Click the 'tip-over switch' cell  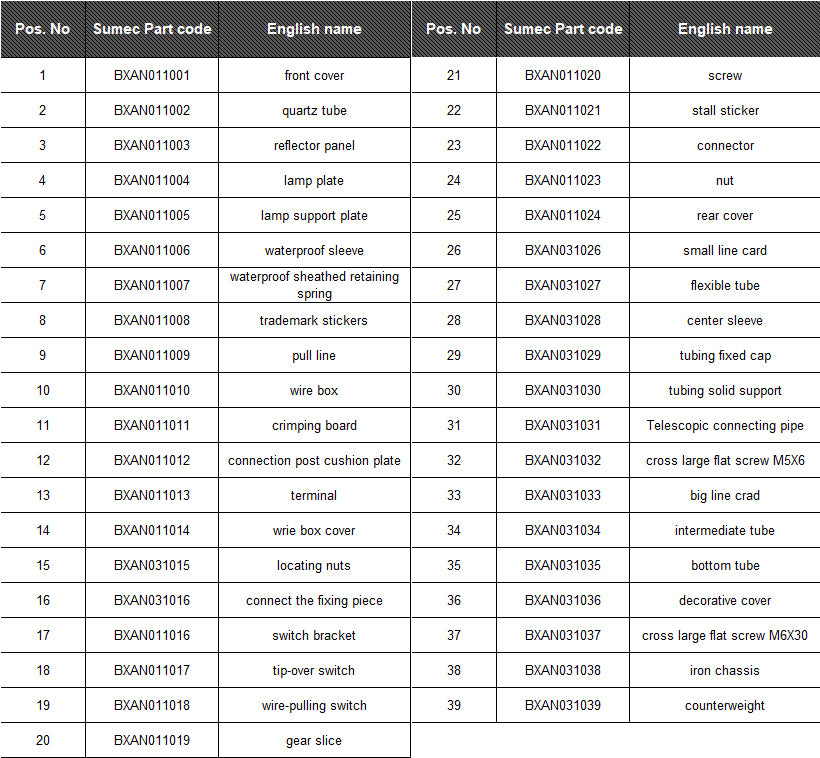pos(314,670)
